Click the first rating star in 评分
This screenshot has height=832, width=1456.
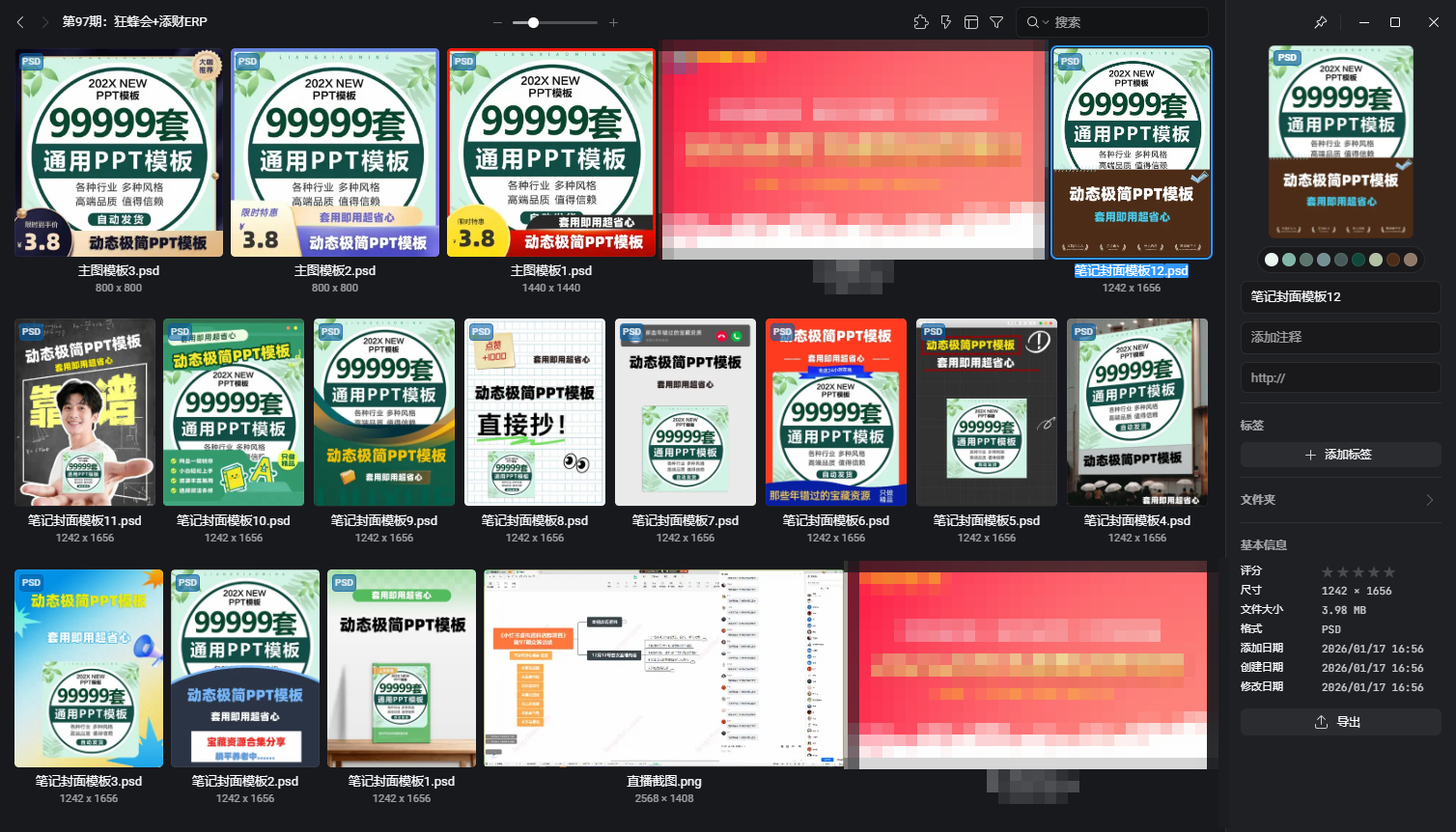point(1329,571)
